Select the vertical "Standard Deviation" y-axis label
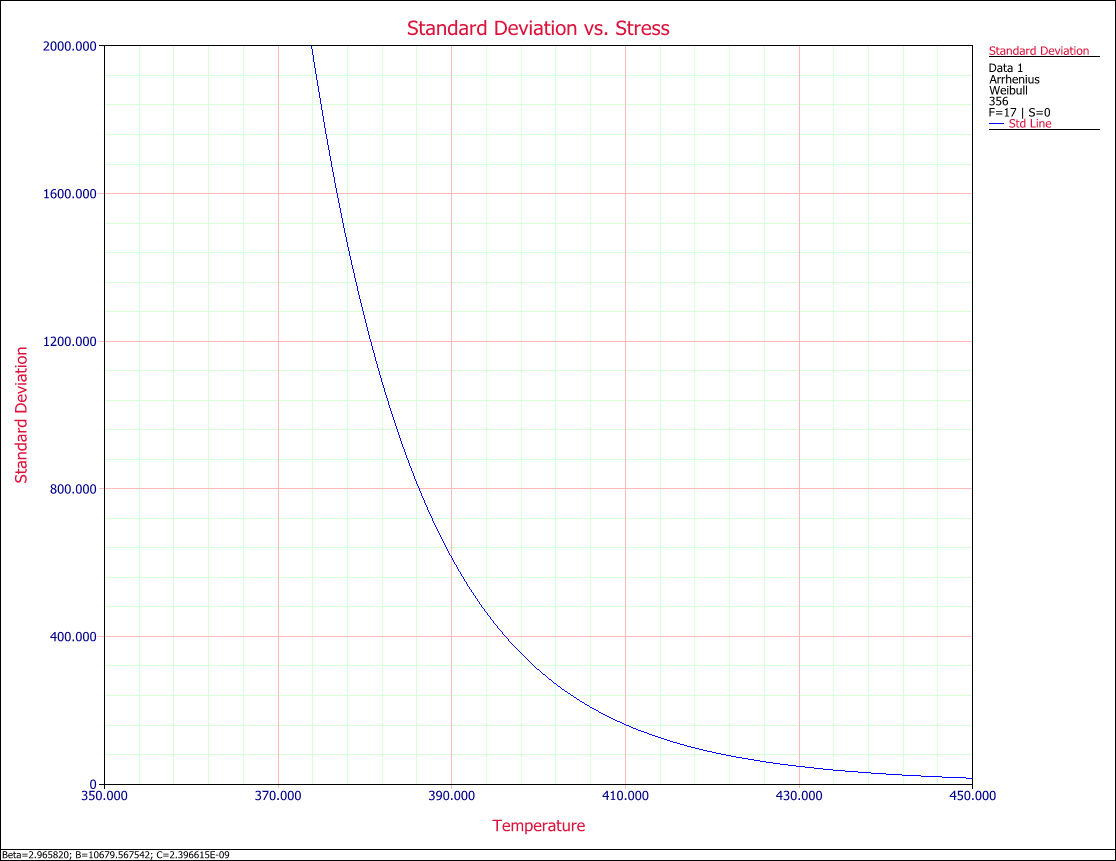 [21, 415]
